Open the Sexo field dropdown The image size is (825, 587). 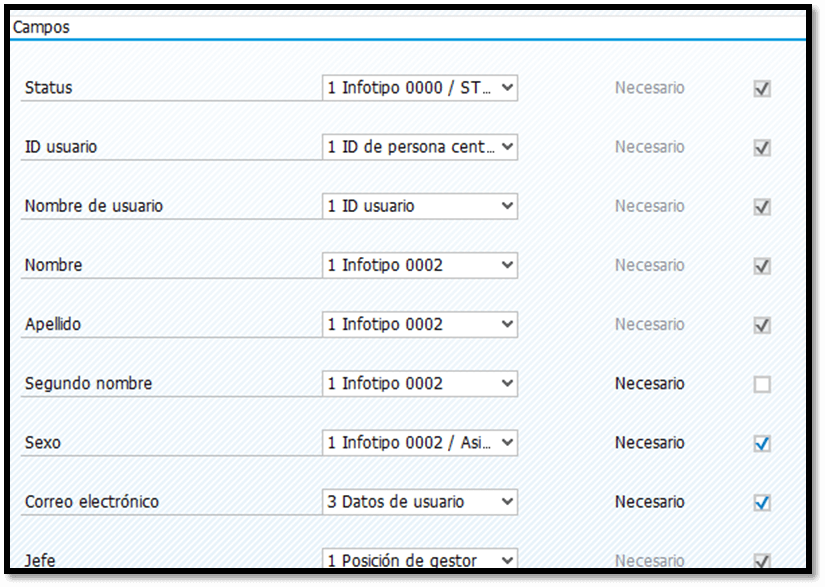click(x=419, y=443)
